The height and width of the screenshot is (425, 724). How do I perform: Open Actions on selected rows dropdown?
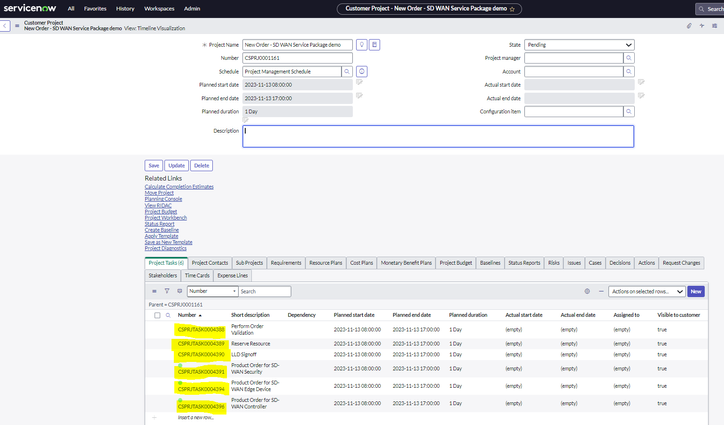pos(646,291)
